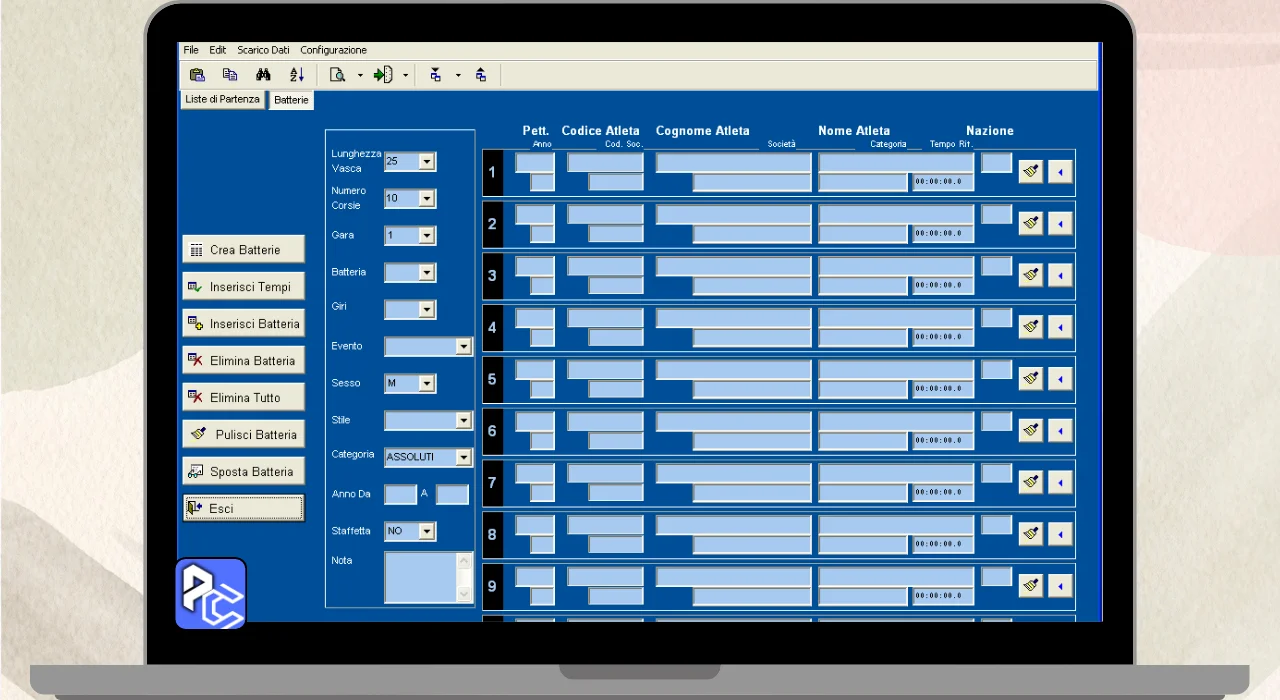Open the Numero Corsie dropdown
Screen dimensions: 1280x700
(x=427, y=199)
